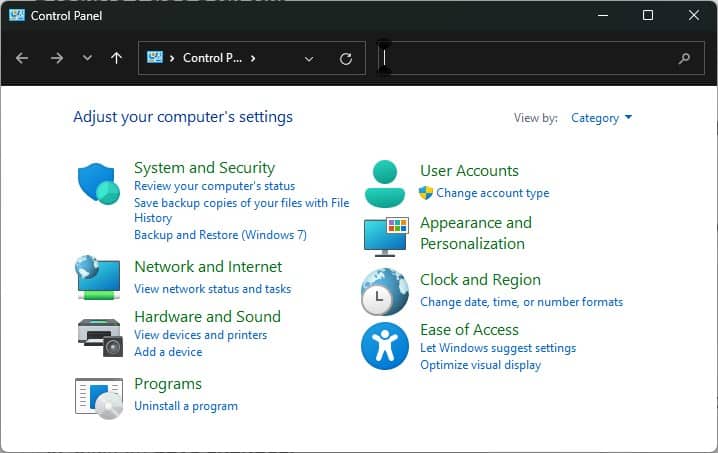Screen dimensions: 718x453
Task: Open Appearance and Personalization category
Action: point(476,233)
